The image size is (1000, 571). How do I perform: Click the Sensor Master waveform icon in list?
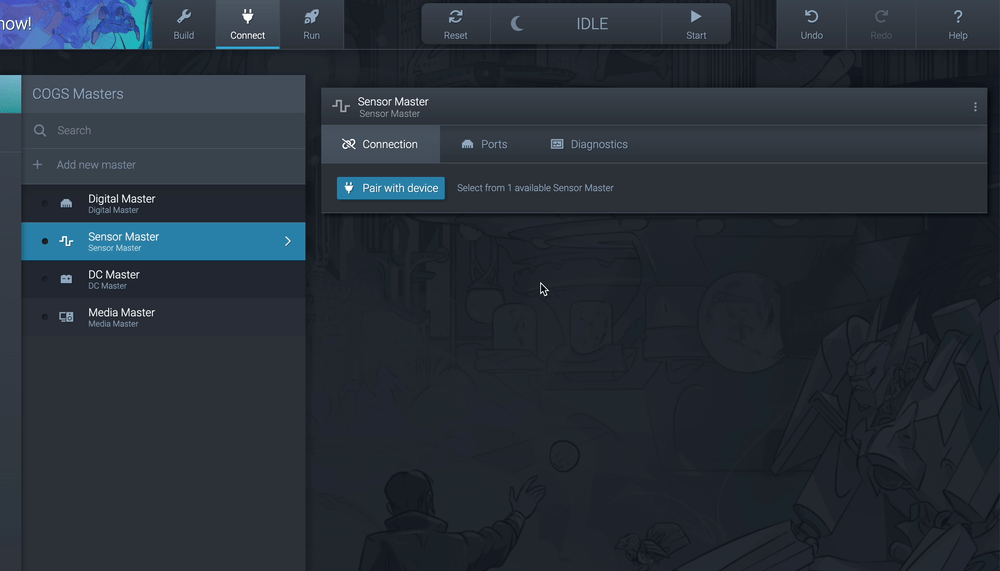pyautogui.click(x=66, y=241)
